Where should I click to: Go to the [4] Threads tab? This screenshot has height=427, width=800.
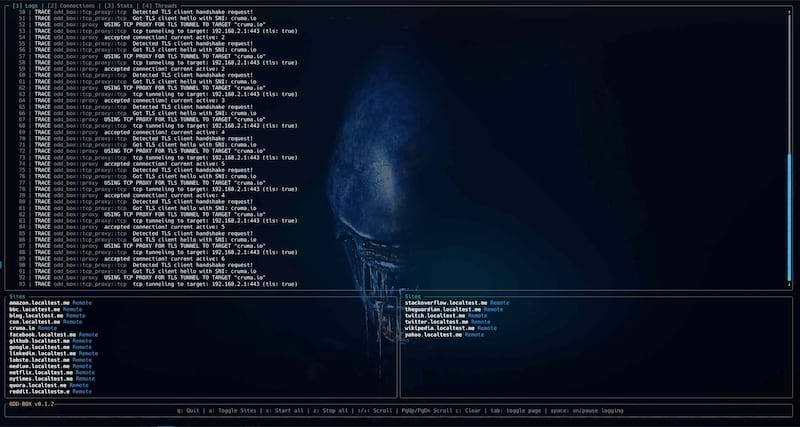[x=159, y=6]
